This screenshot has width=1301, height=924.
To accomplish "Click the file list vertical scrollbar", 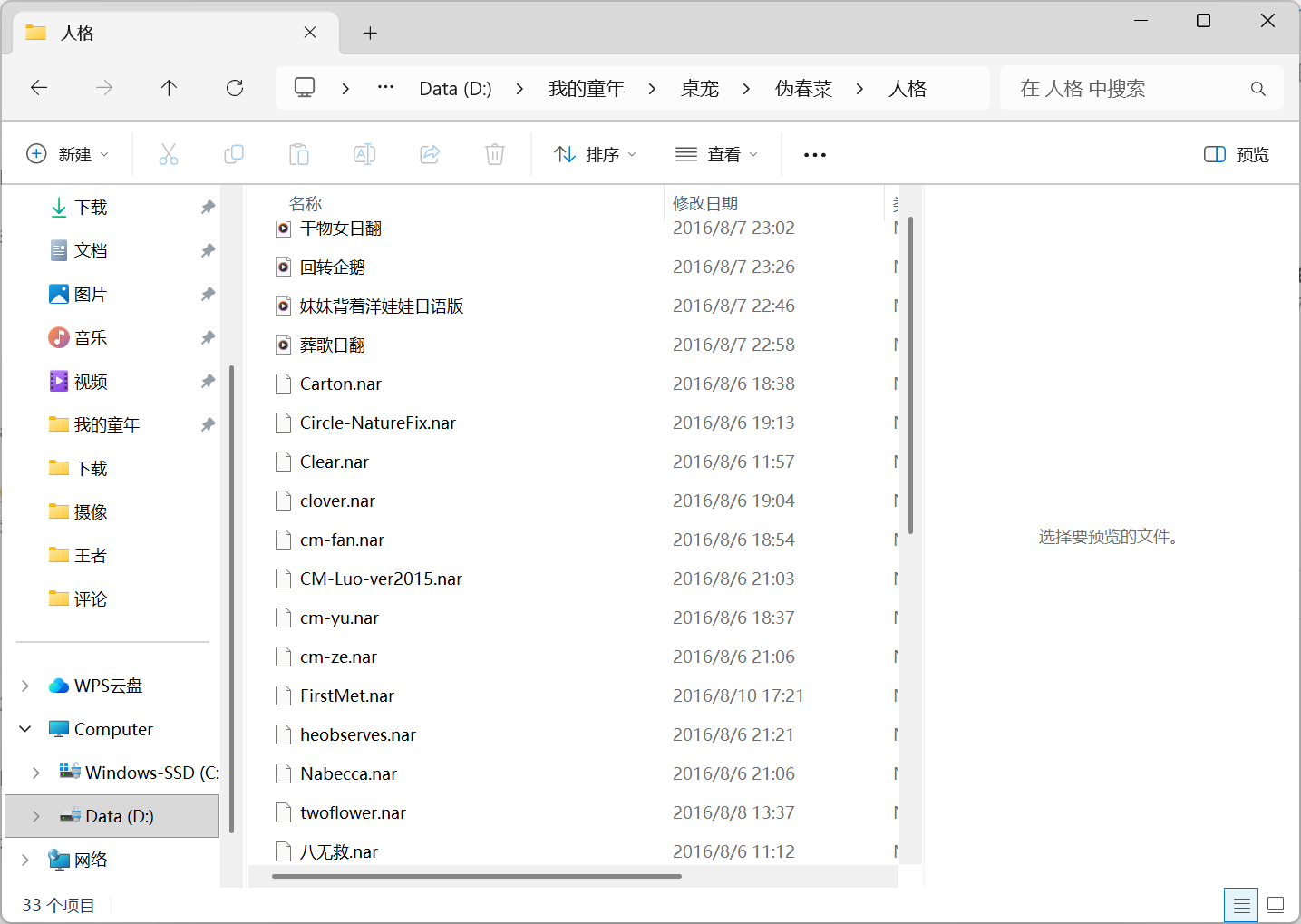I will (910, 374).
